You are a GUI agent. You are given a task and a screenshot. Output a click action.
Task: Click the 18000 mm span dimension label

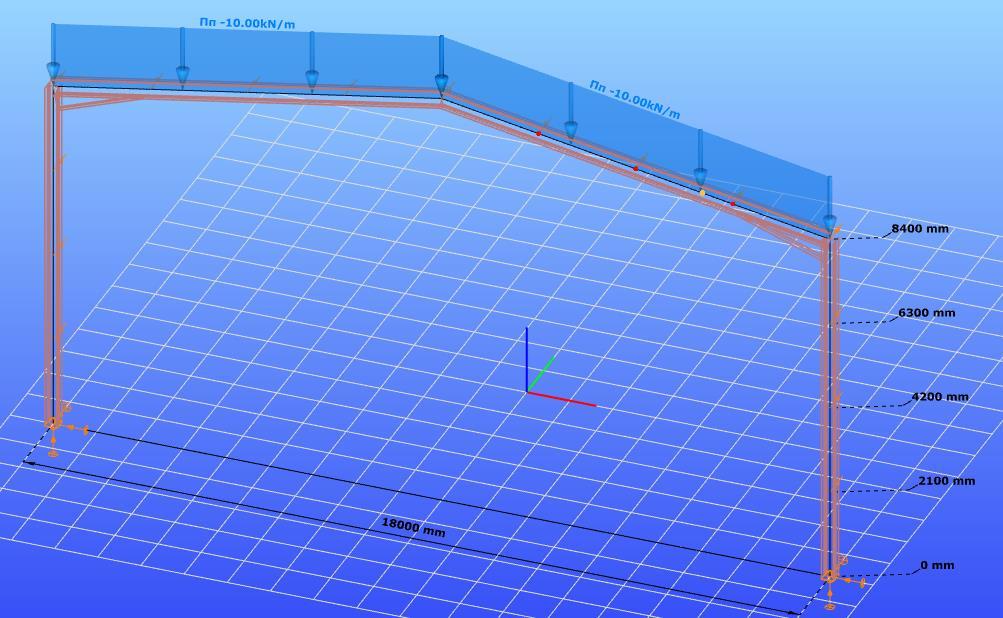click(x=413, y=527)
